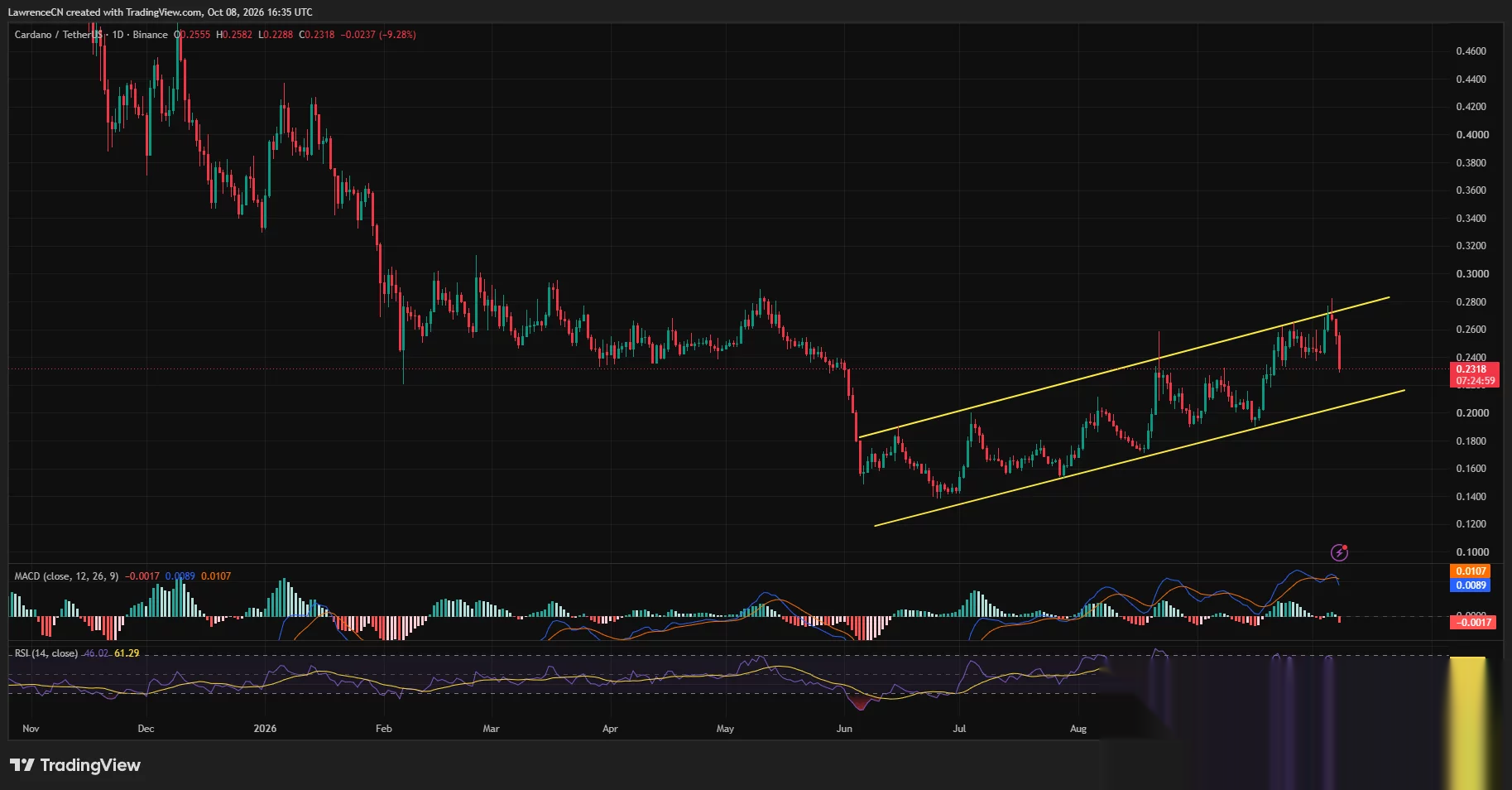Click the 61.29 RSI value in legend
Screen dimensions: 1512x790
pos(127,653)
